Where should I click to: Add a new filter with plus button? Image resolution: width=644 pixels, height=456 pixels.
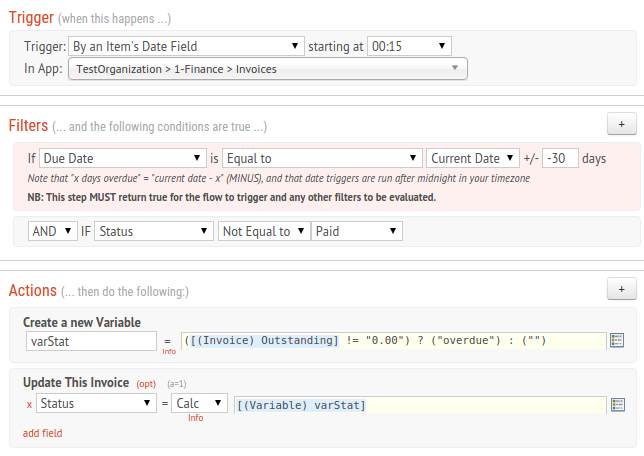(x=622, y=124)
